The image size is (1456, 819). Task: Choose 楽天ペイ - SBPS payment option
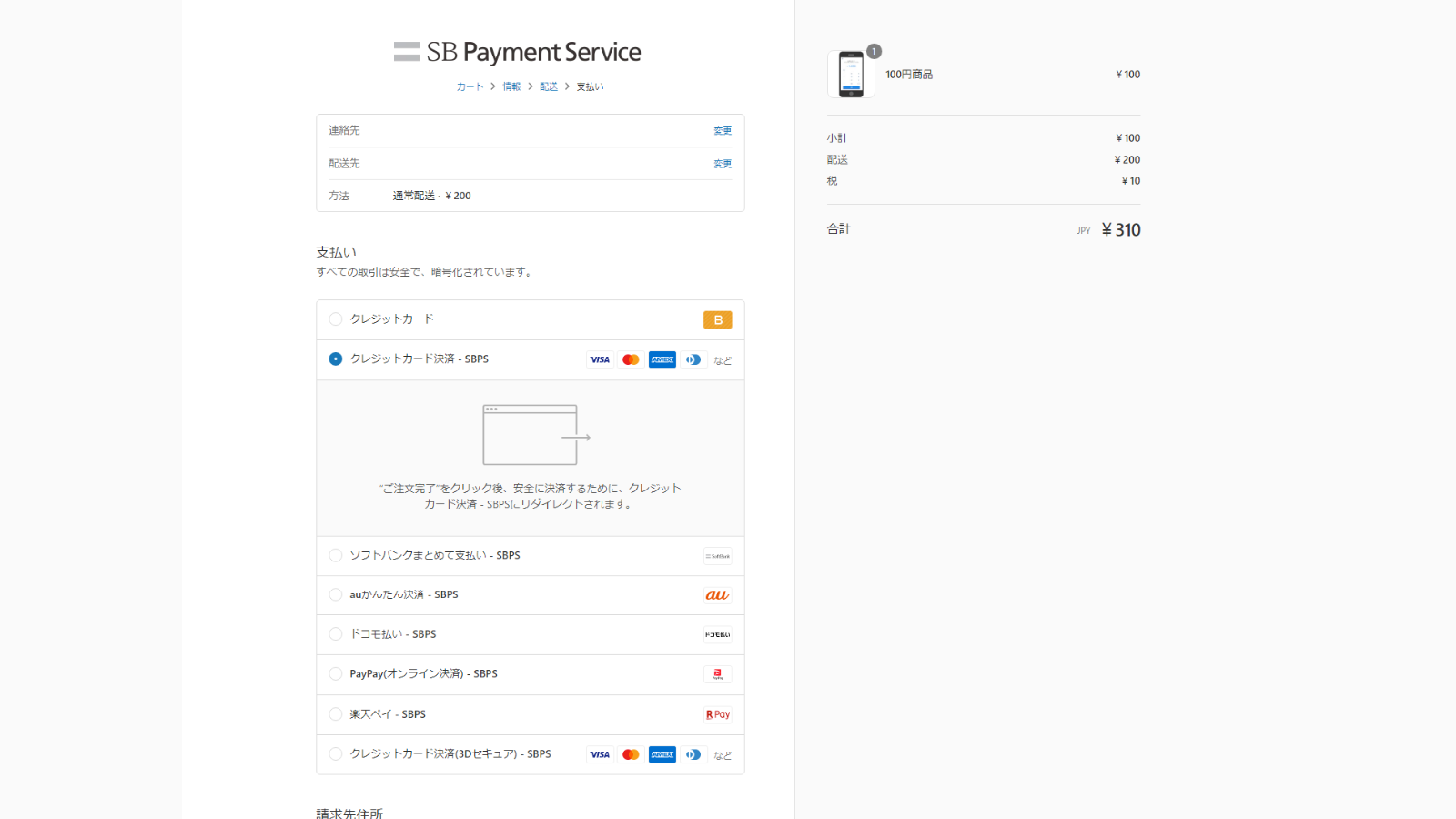click(336, 714)
